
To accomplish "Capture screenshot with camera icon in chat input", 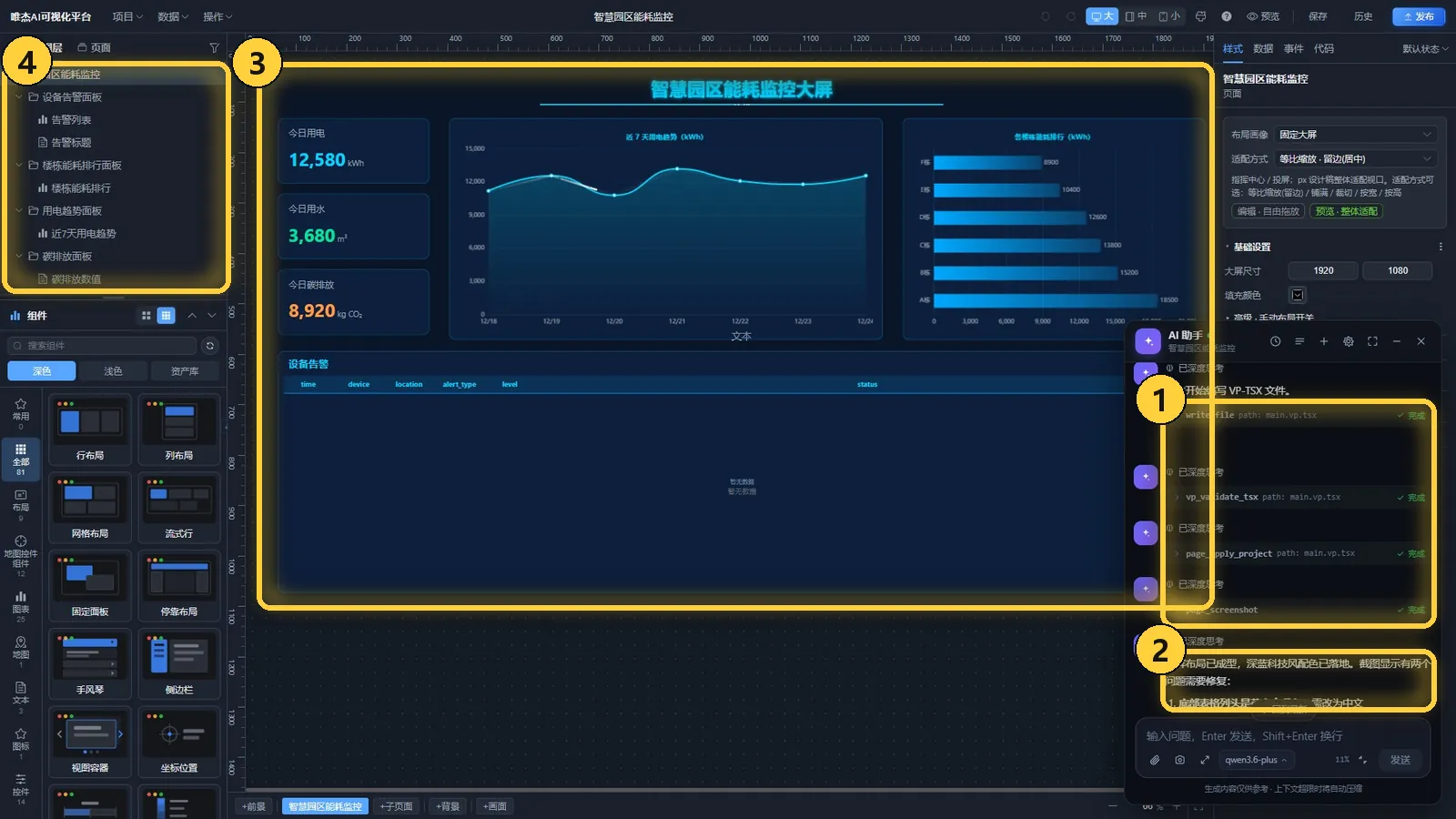I will pos(1180,760).
